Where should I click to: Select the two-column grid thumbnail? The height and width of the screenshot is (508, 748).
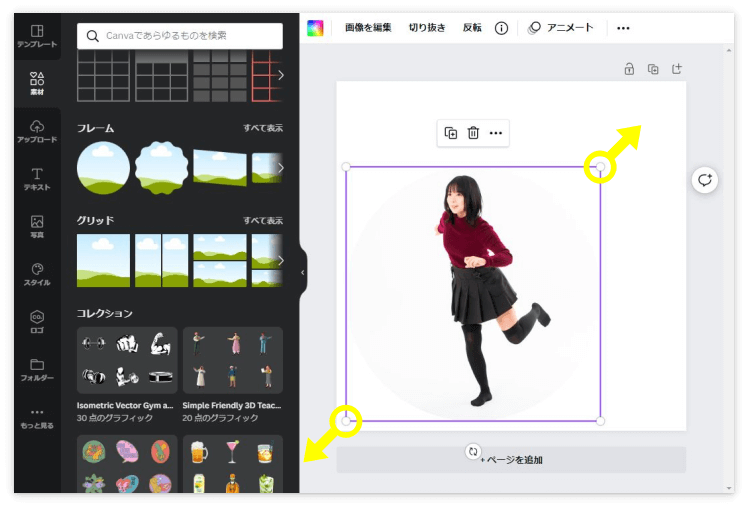(x=161, y=260)
